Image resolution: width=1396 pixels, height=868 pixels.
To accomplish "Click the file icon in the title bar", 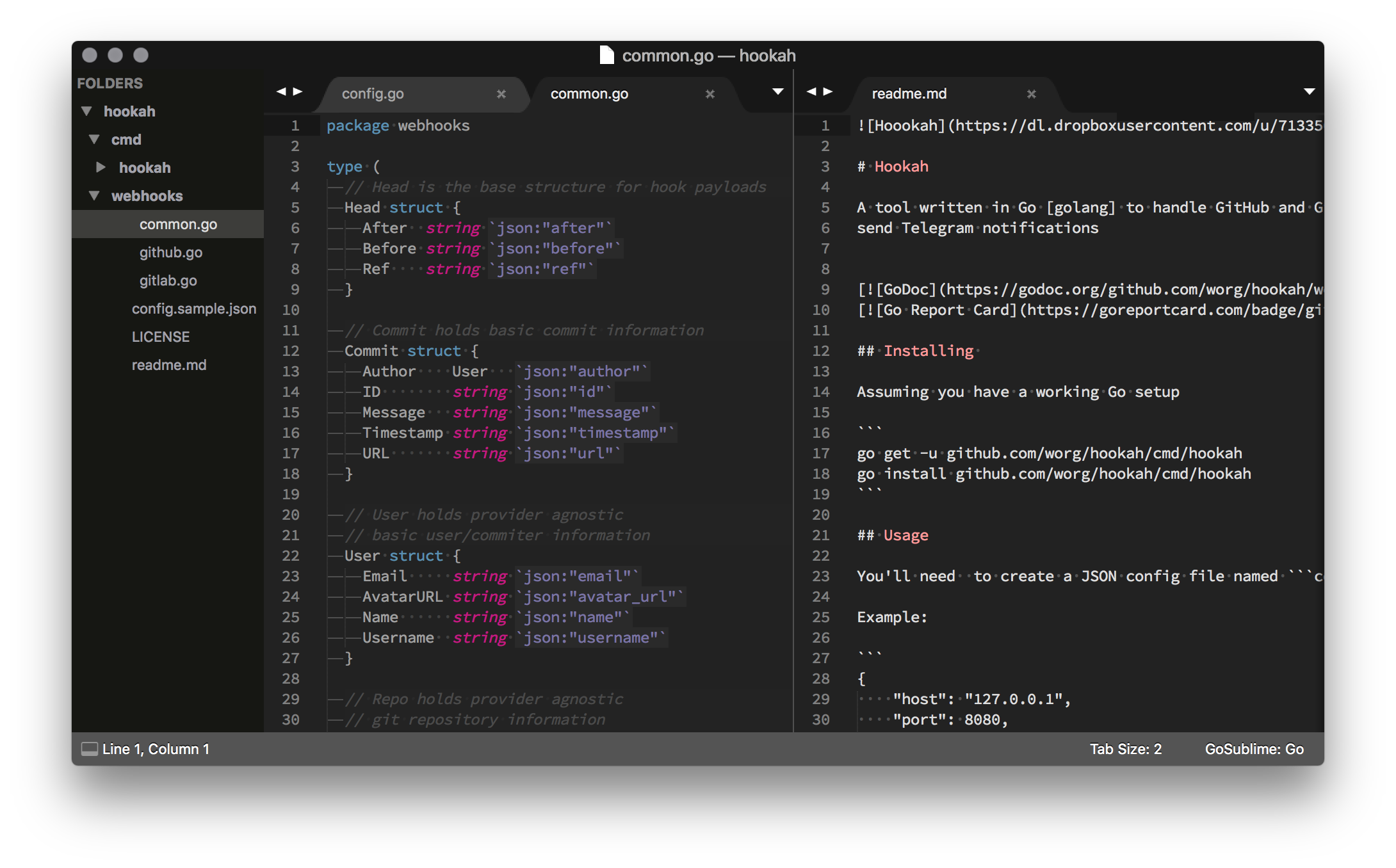I will coord(606,55).
